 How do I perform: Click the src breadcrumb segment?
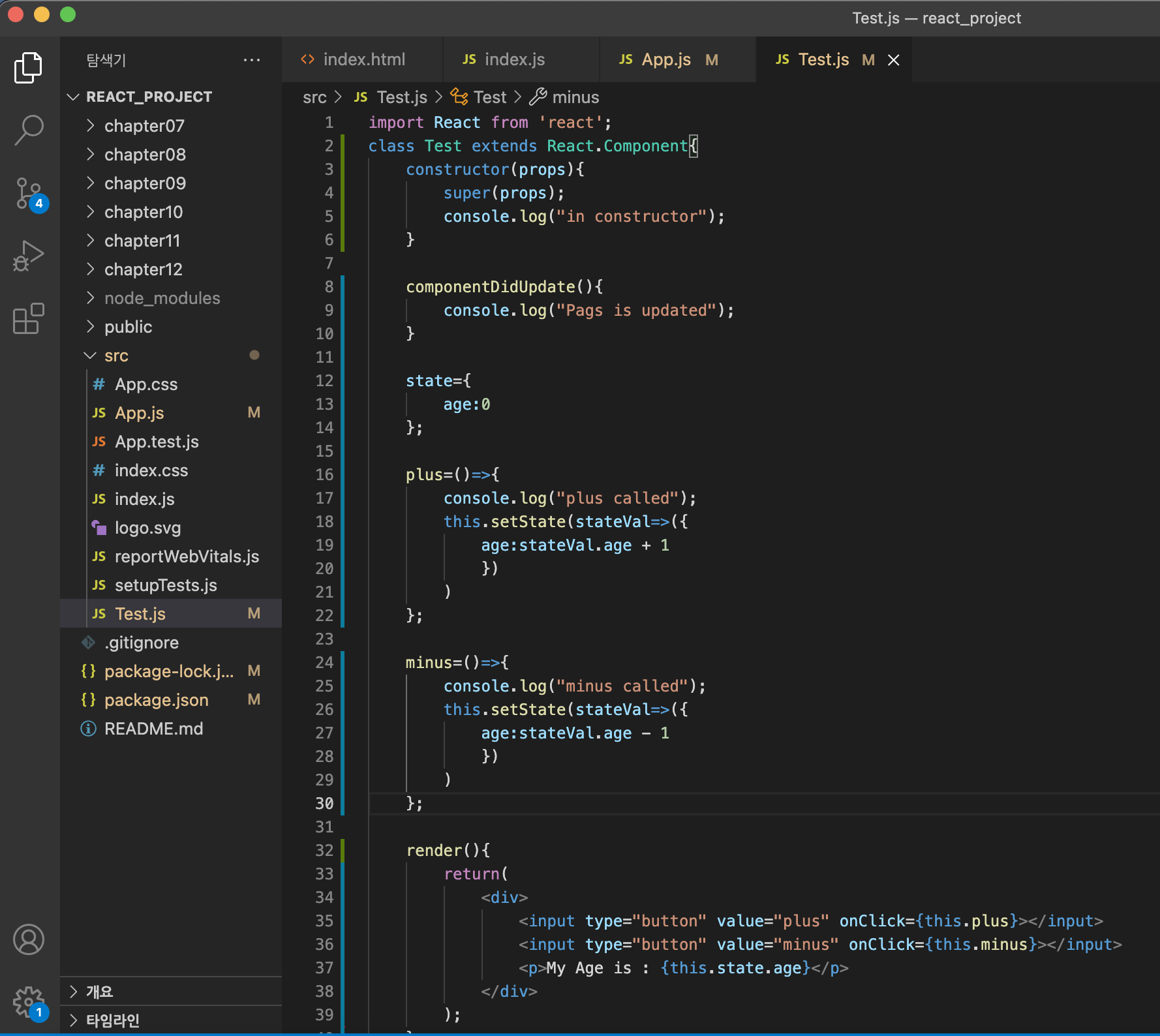click(314, 97)
